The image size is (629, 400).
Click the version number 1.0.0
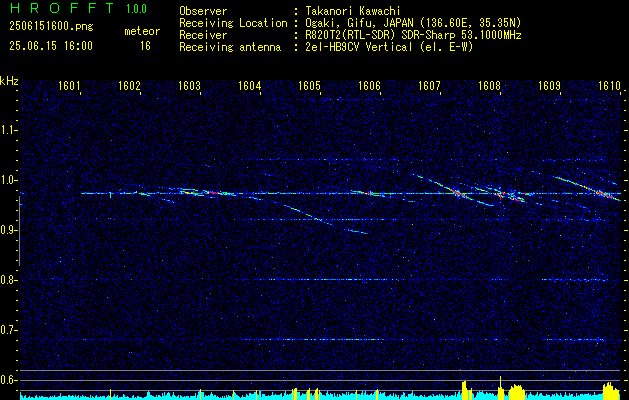click(x=136, y=9)
